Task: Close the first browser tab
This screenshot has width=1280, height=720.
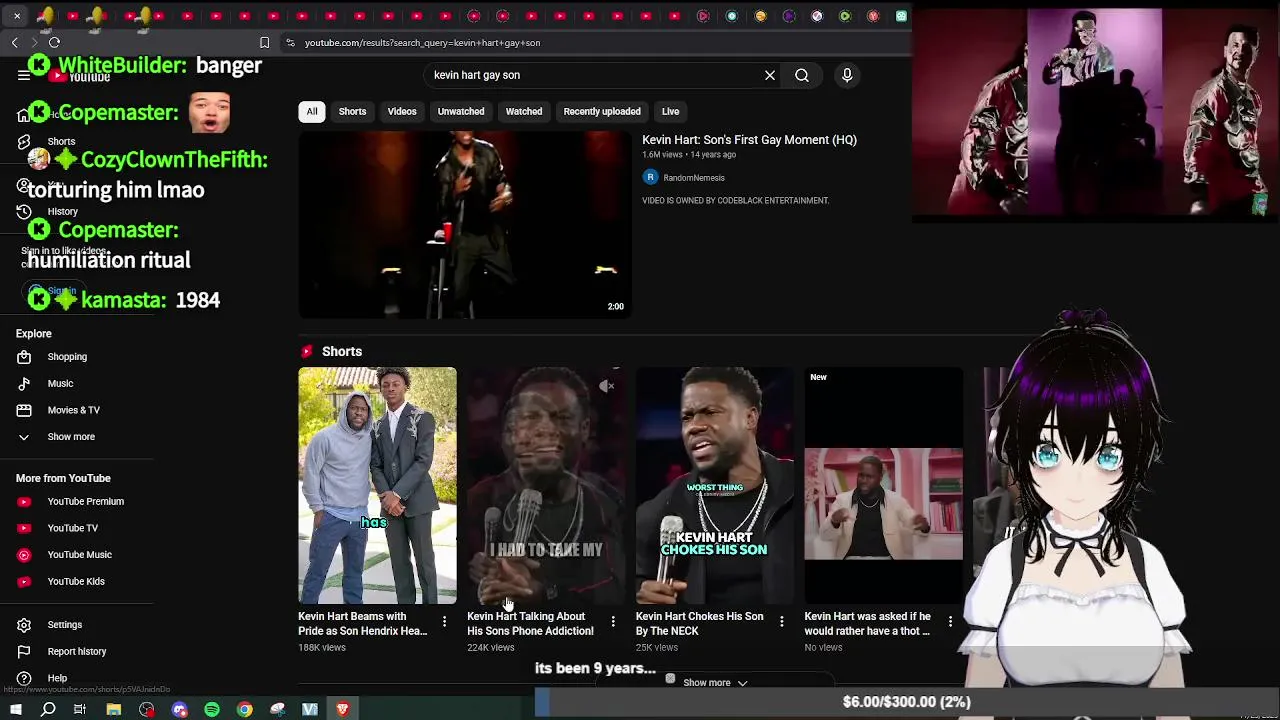Action: click(x=17, y=16)
